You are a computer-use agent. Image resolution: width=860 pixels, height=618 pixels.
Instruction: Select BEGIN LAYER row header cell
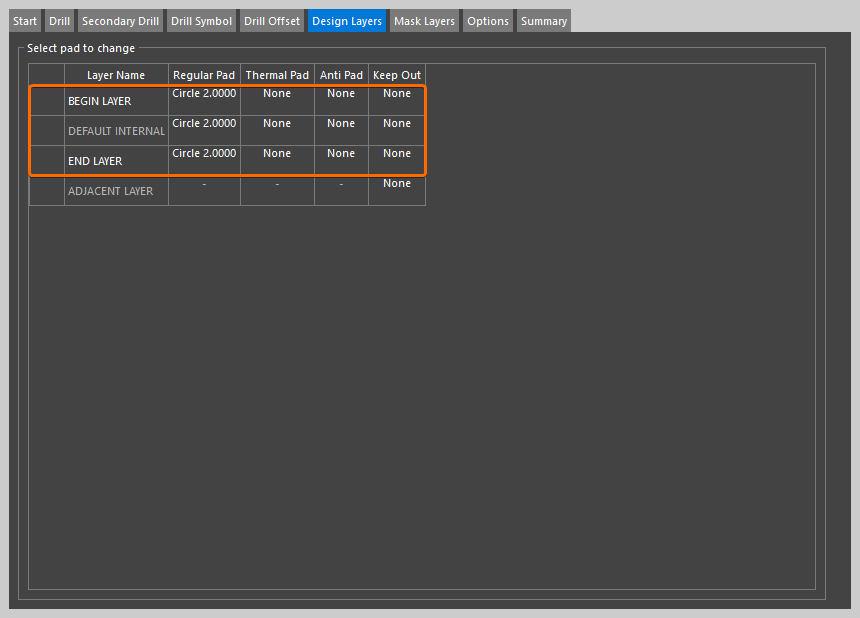click(x=47, y=101)
